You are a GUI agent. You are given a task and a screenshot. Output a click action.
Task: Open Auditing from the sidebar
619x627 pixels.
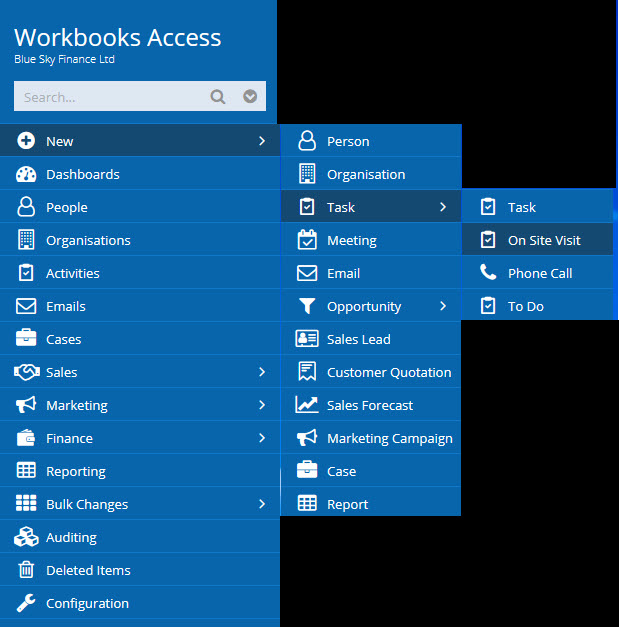pyautogui.click(x=140, y=537)
